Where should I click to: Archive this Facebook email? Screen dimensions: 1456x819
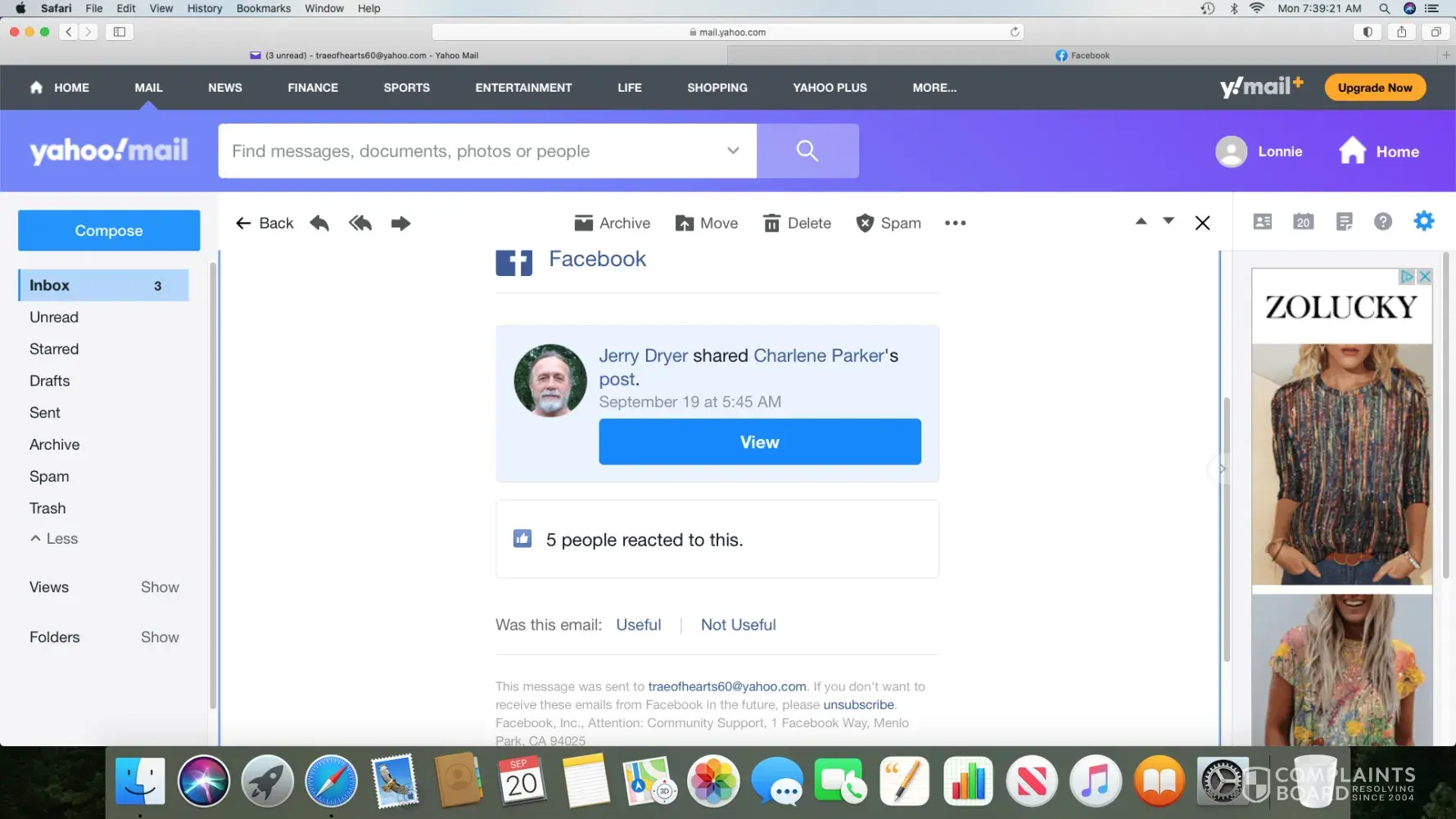613,223
